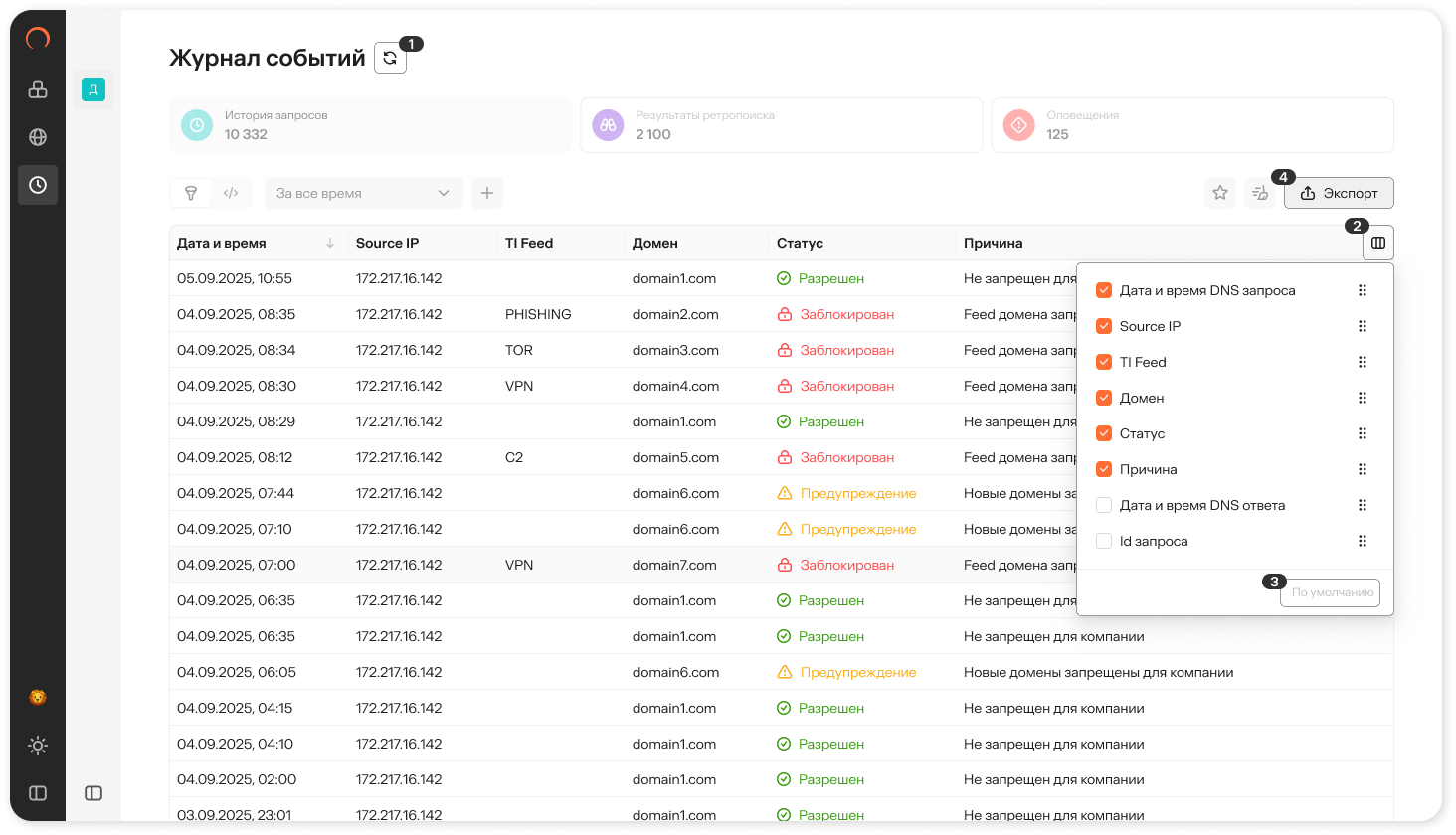The image size is (1456, 835).
Task: Click the funnel filter icon
Action: [191, 193]
